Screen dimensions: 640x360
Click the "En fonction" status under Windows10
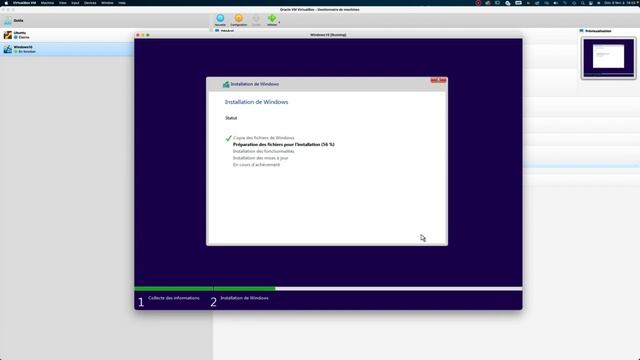tap(27, 52)
